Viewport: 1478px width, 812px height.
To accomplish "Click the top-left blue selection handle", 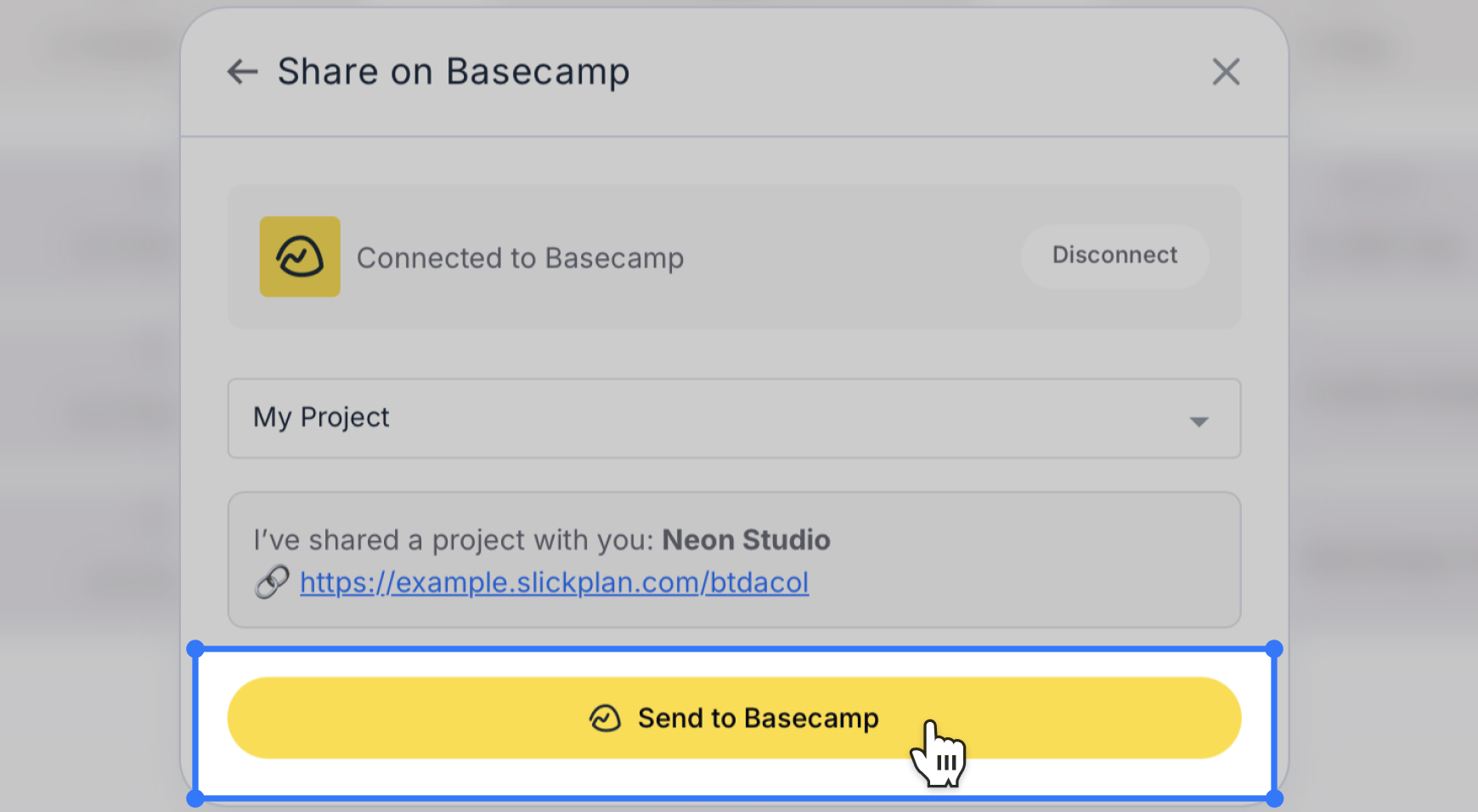I will pyautogui.click(x=196, y=649).
